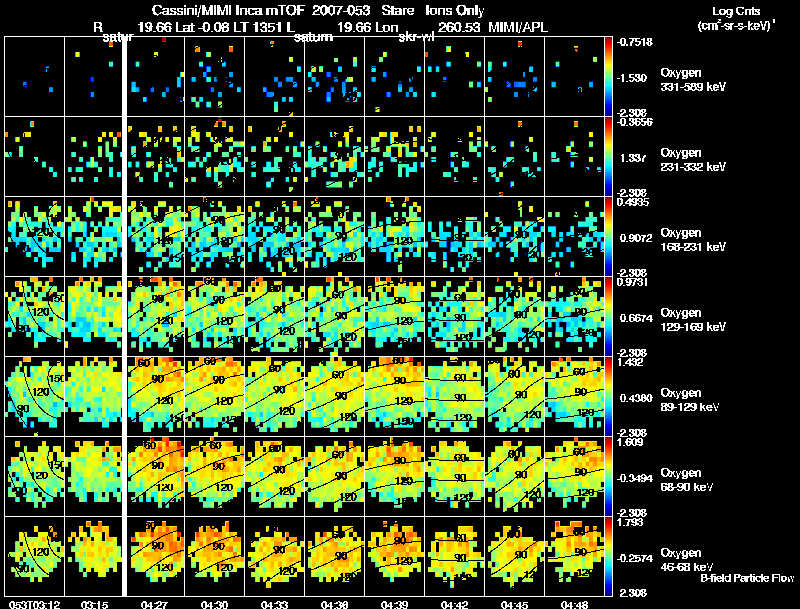The image size is (800, 609).
Task: Click the '04:27' time label
Action: tap(154, 604)
